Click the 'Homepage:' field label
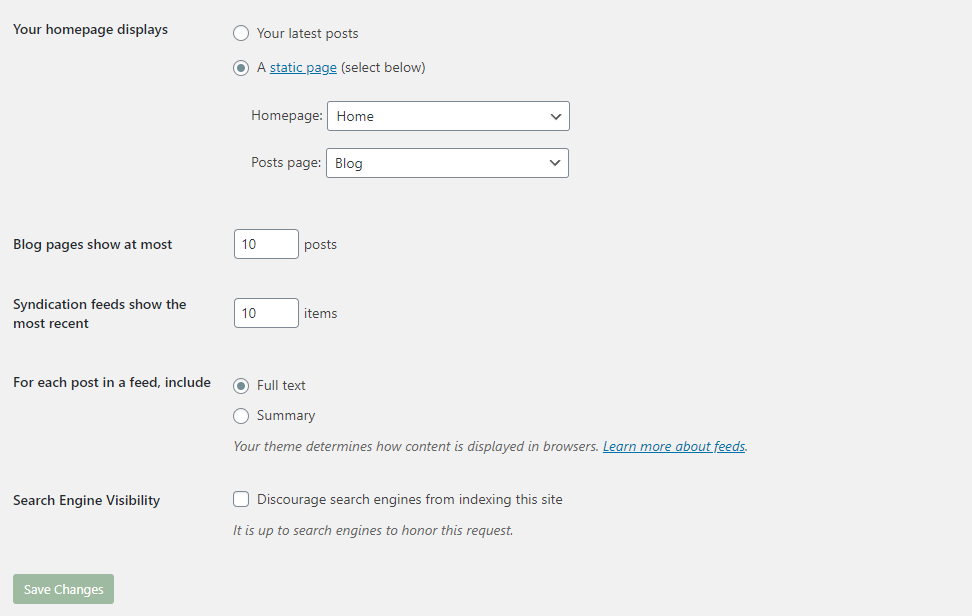Screen dimensions: 972x616 (x=286, y=115)
